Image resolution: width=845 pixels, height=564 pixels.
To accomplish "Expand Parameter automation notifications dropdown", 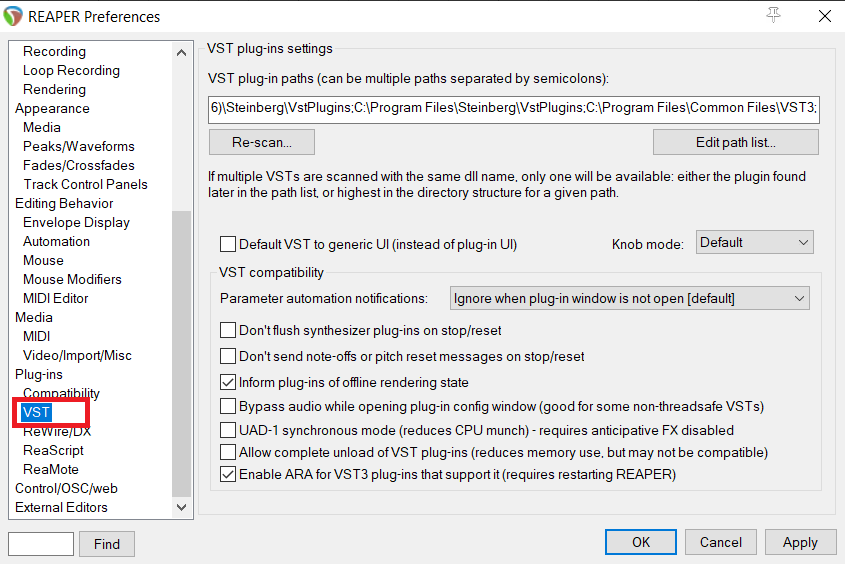I will (x=629, y=298).
